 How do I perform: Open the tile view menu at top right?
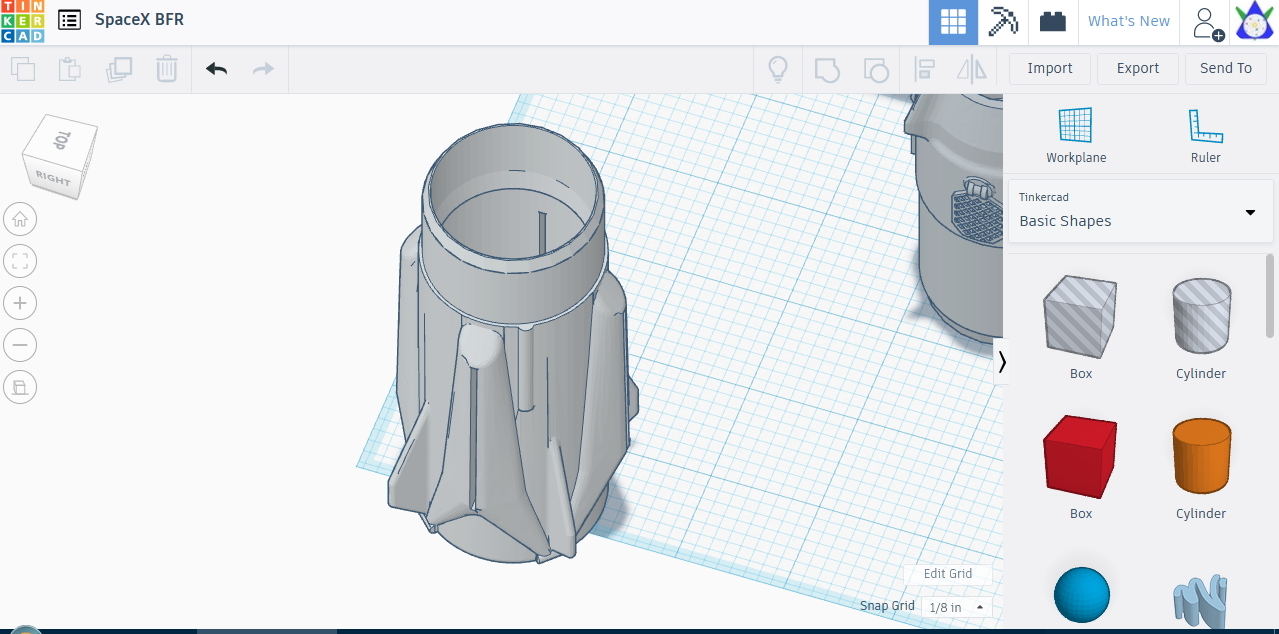(952, 21)
